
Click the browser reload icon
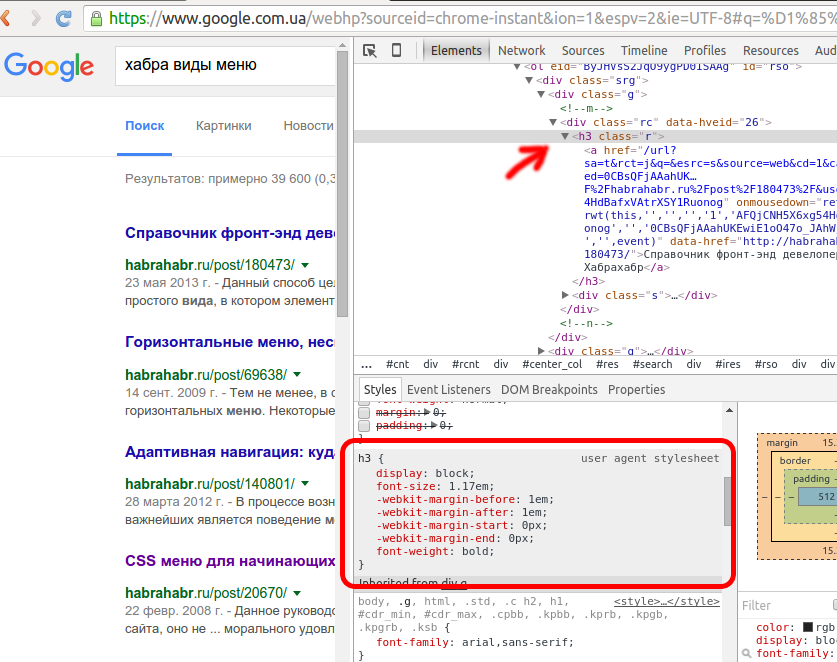coord(65,16)
